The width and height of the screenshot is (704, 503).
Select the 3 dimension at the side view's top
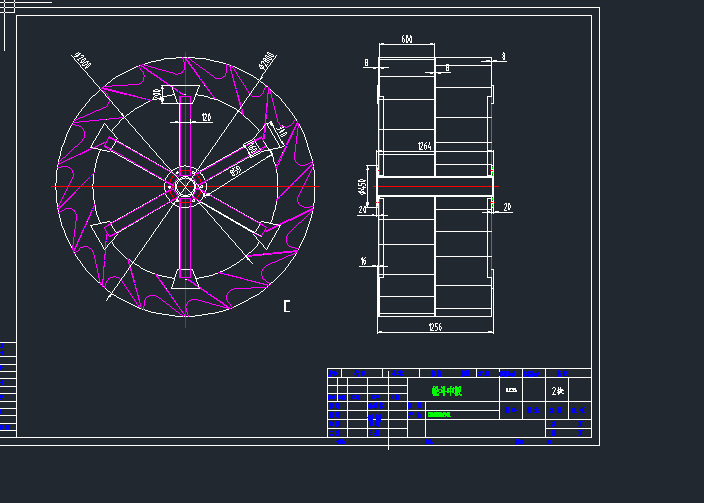click(503, 56)
